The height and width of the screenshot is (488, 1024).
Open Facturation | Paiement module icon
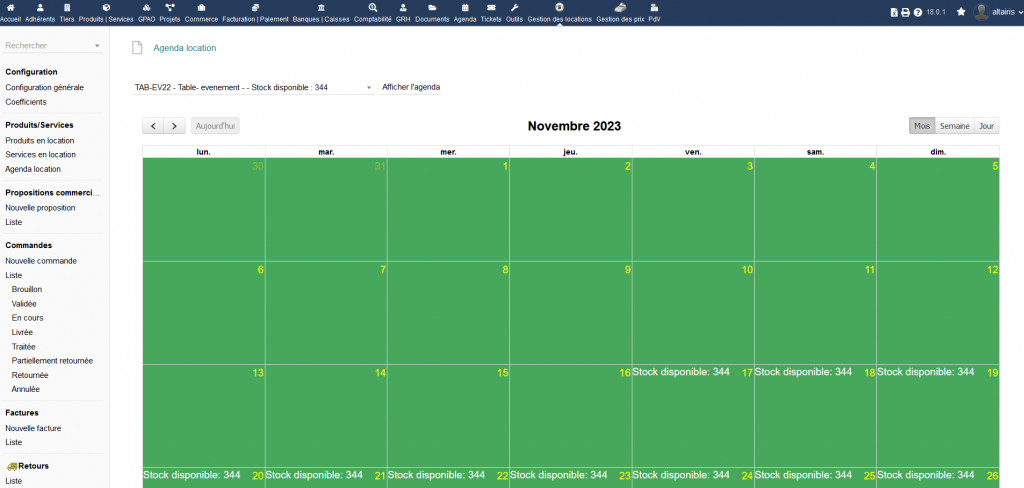255,8
